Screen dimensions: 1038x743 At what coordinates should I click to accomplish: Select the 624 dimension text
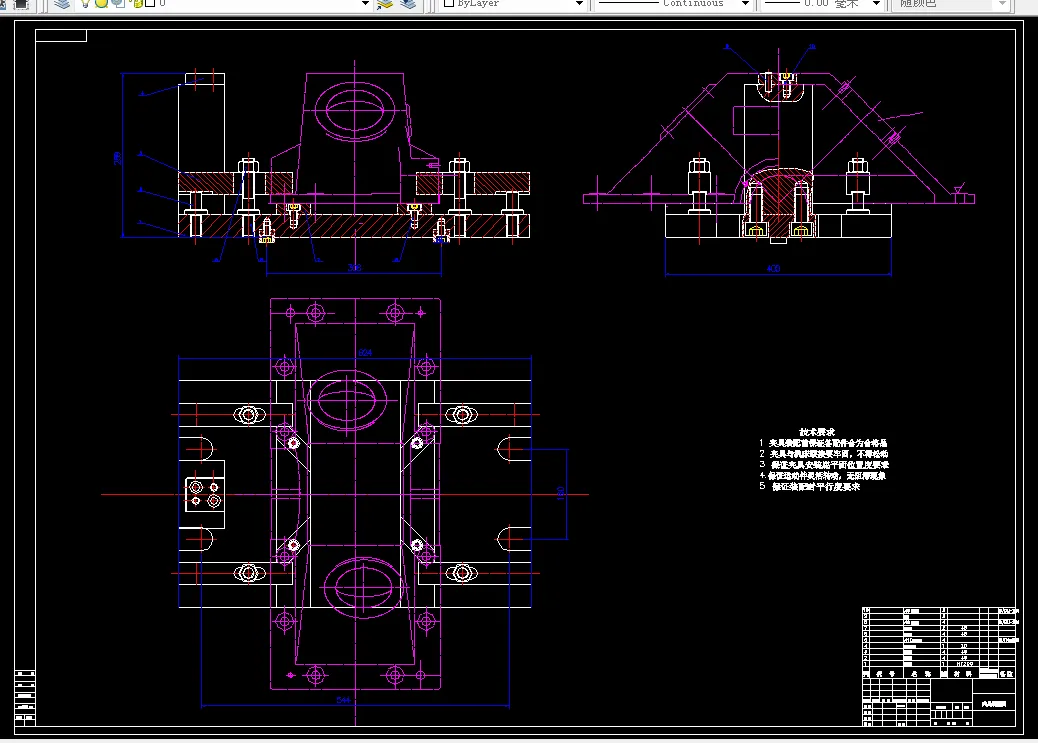(365, 353)
